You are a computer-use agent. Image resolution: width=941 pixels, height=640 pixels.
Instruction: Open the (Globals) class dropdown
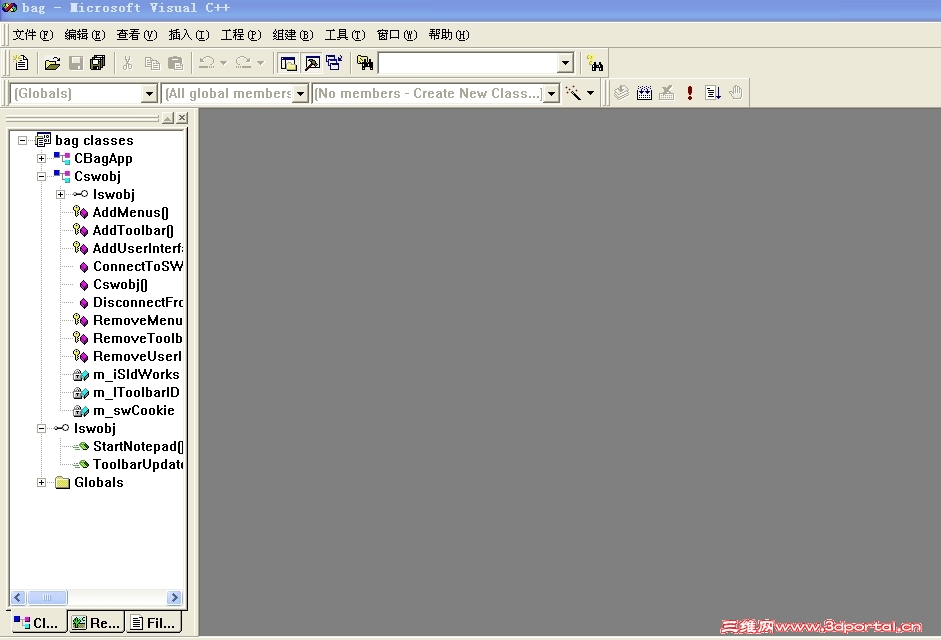[x=149, y=93]
